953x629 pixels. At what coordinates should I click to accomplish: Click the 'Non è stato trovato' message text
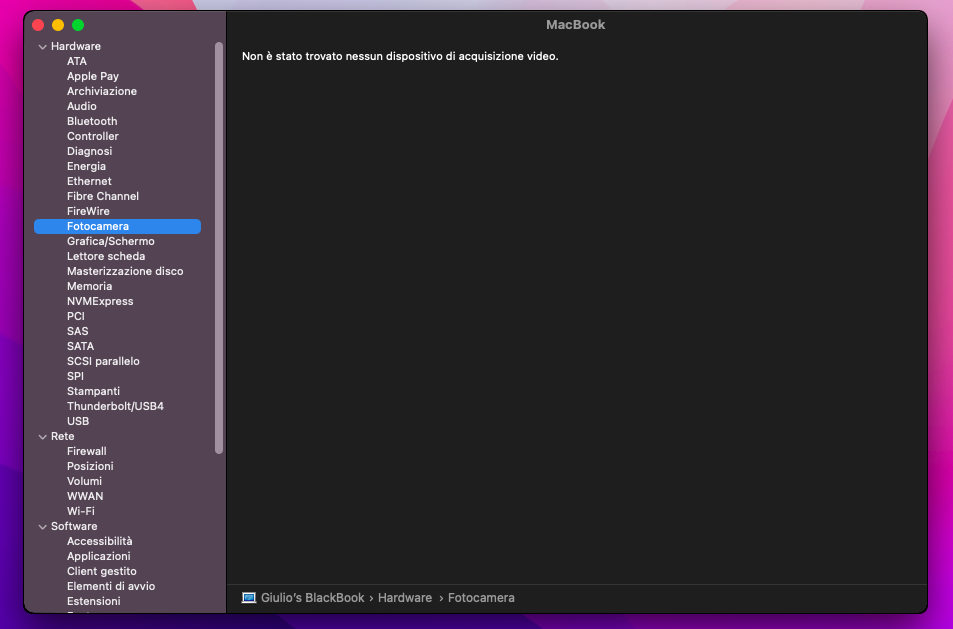pyautogui.click(x=400, y=56)
